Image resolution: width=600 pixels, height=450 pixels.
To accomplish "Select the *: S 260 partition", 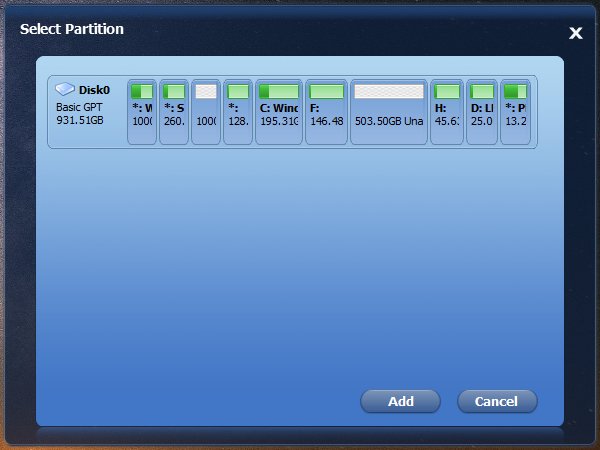I will tap(174, 112).
